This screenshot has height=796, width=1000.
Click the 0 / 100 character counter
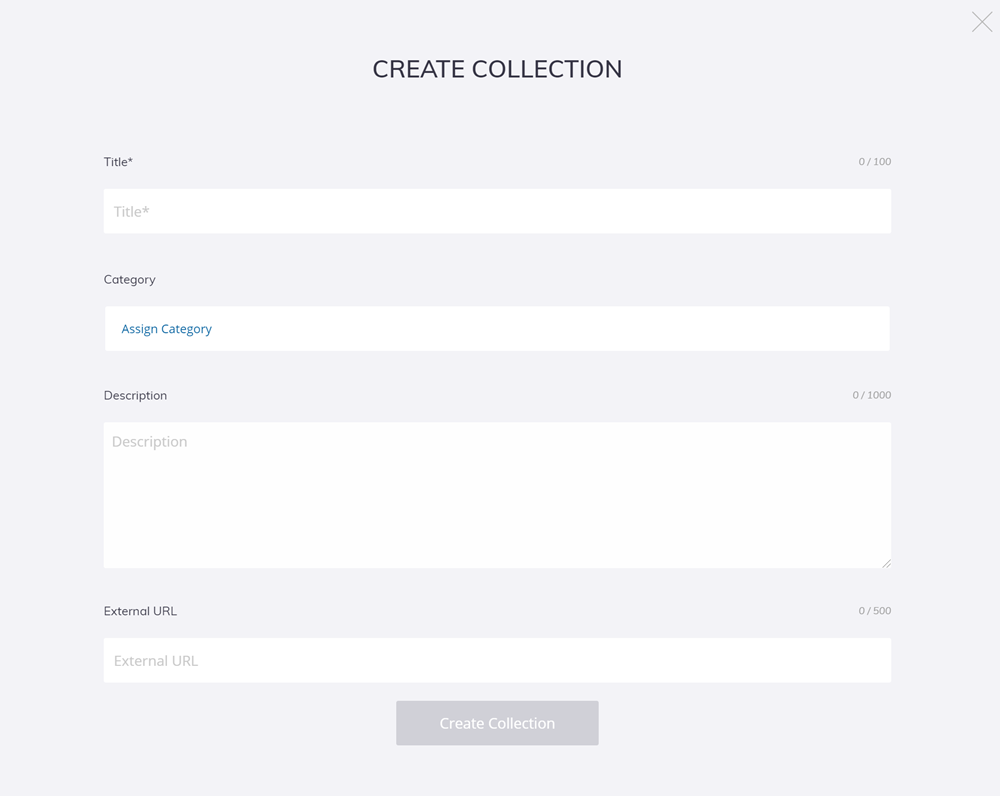pyautogui.click(x=874, y=161)
